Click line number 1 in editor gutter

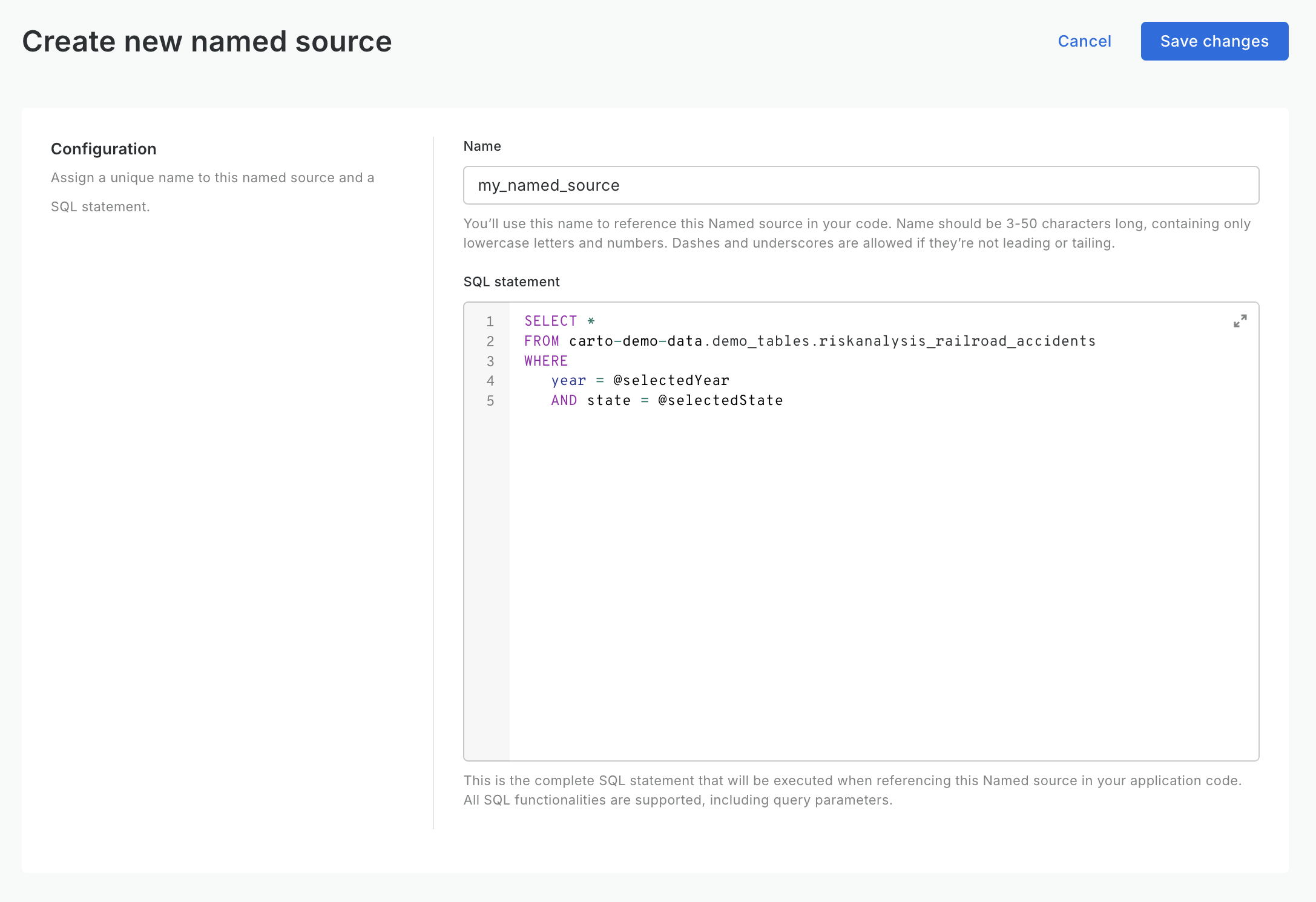tap(490, 321)
